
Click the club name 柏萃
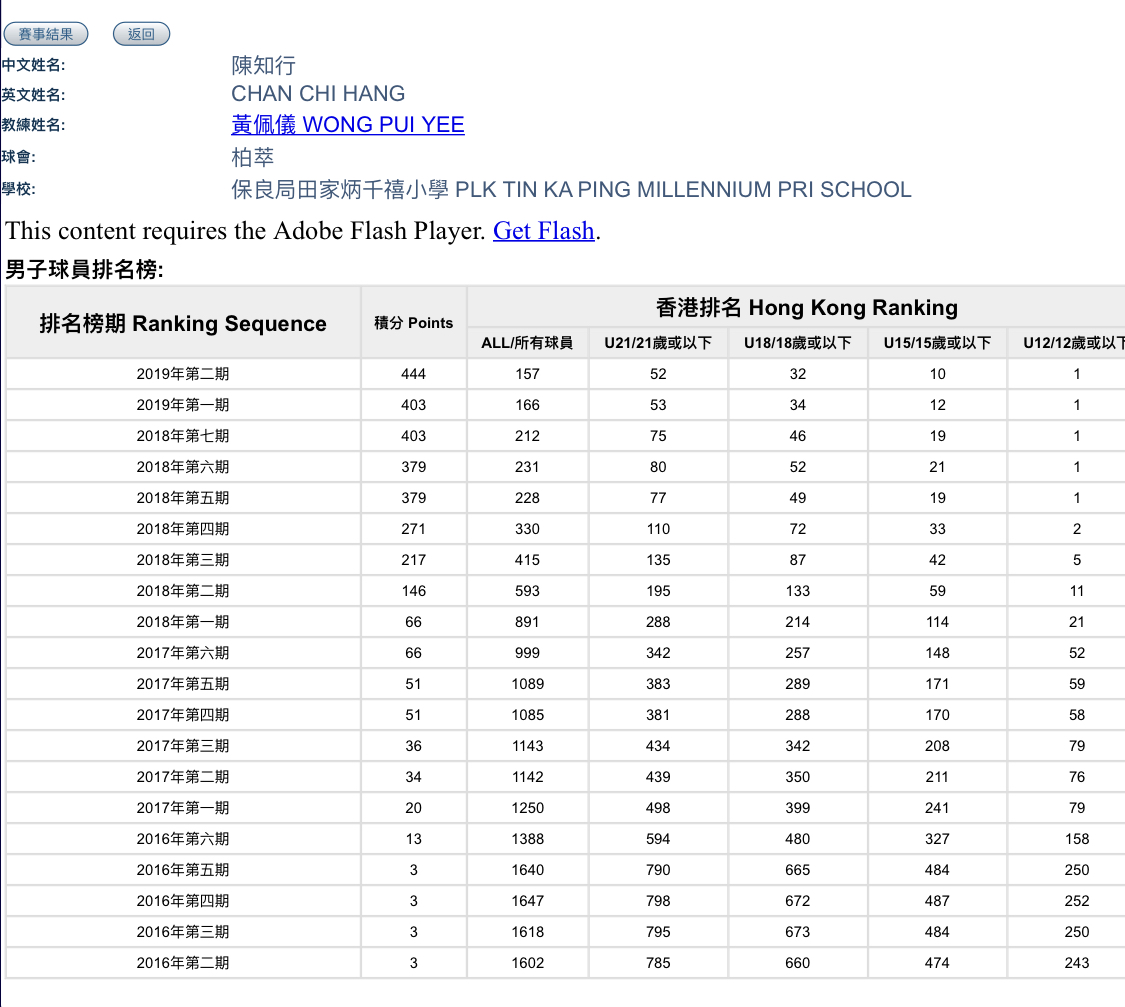pyautogui.click(x=253, y=157)
